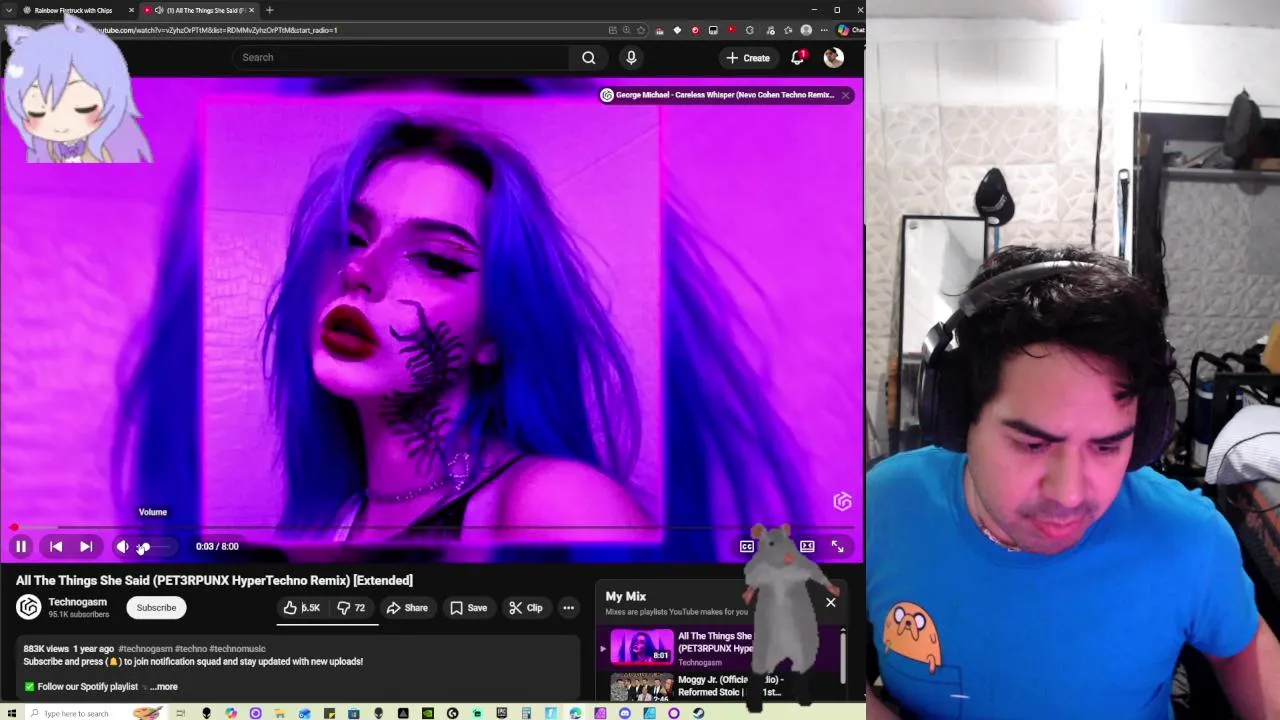Open the Technogasm channel avatar
The height and width of the screenshot is (720, 1280).
click(29, 607)
